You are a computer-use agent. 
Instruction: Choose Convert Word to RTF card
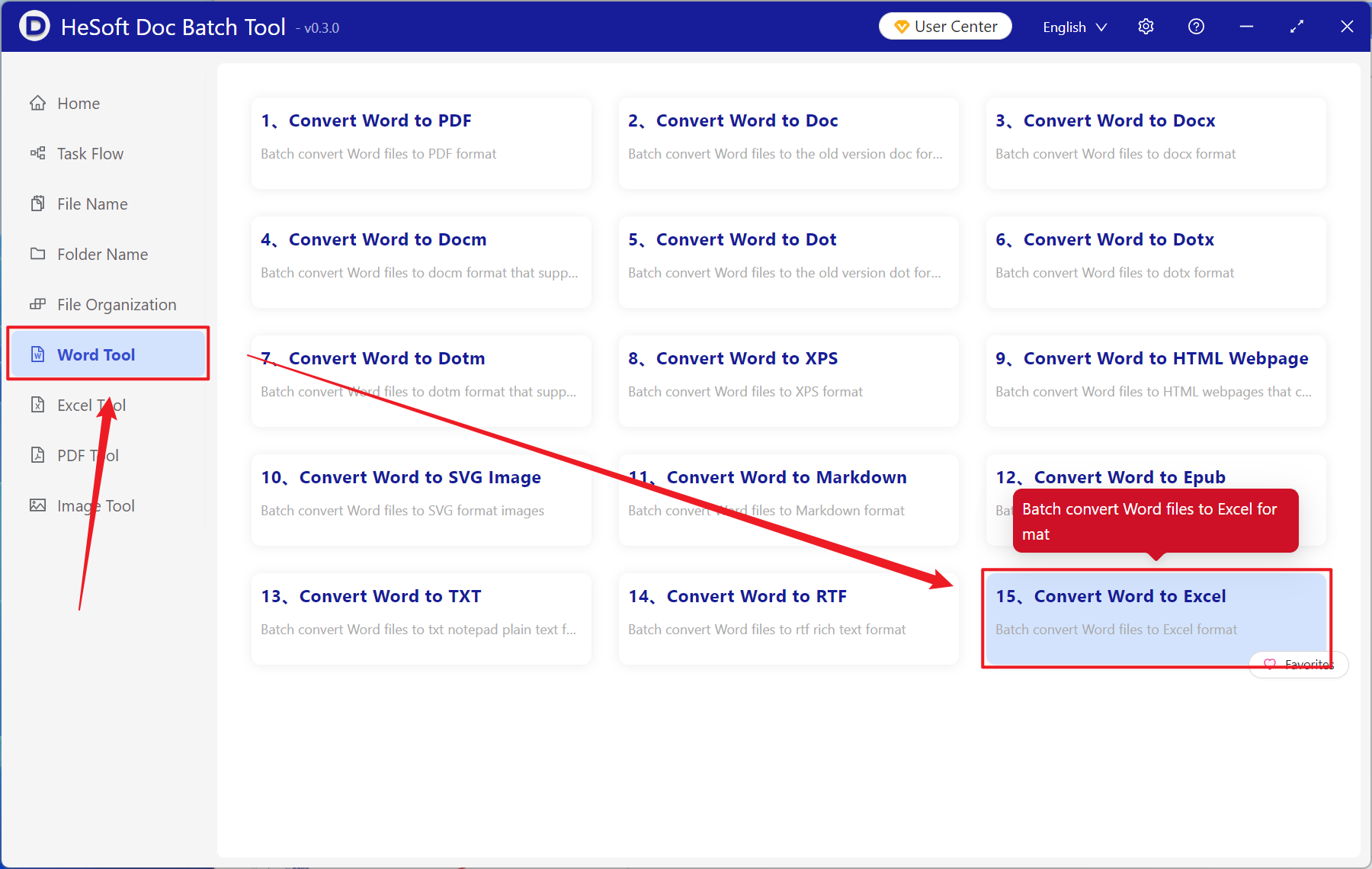[x=789, y=619]
